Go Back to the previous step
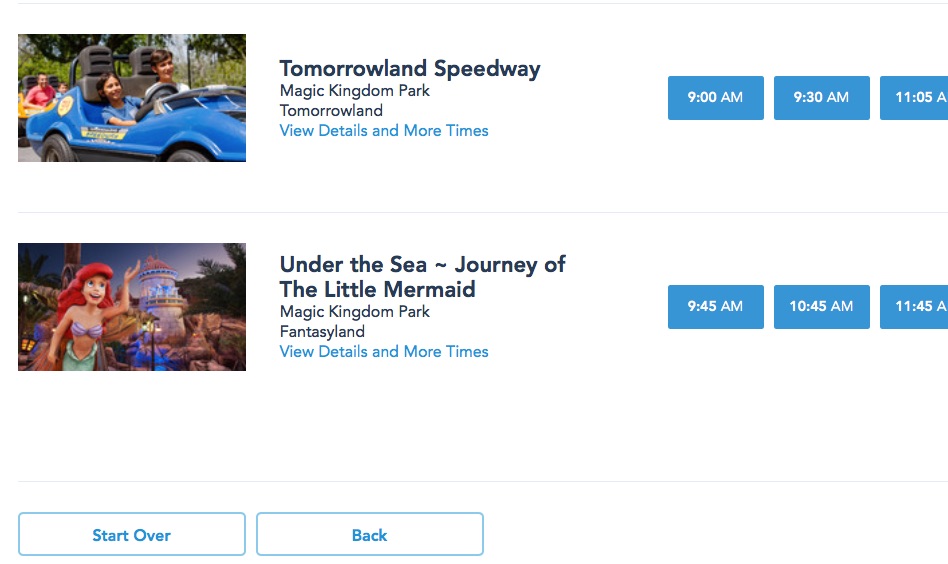The height and width of the screenshot is (564, 948). point(369,535)
